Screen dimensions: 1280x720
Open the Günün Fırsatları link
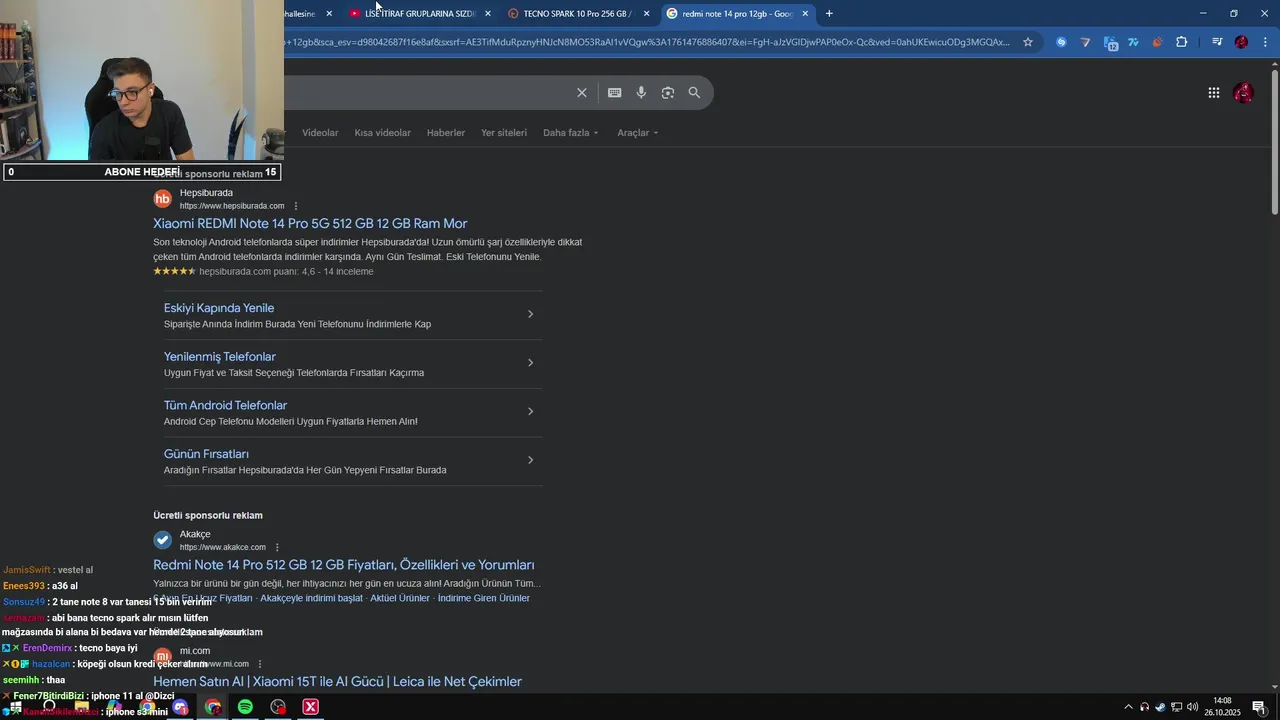tap(206, 454)
